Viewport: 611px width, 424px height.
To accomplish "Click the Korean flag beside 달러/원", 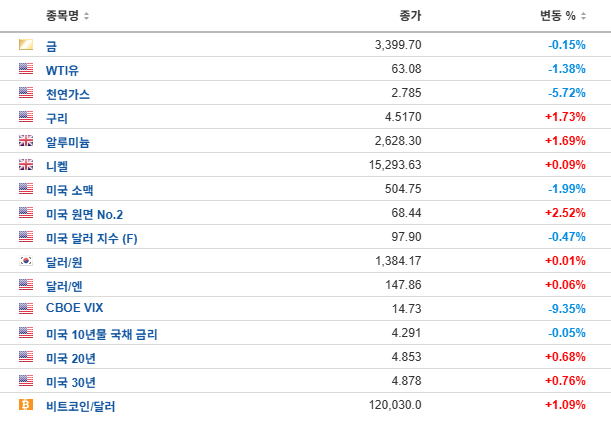I will (26, 261).
